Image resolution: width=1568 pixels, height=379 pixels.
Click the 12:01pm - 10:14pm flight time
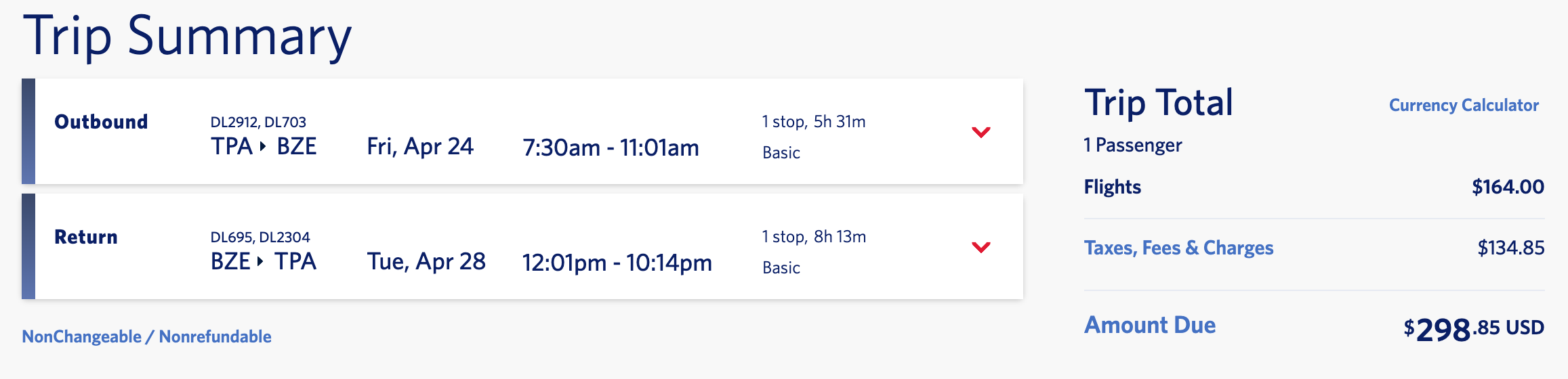pos(617,263)
